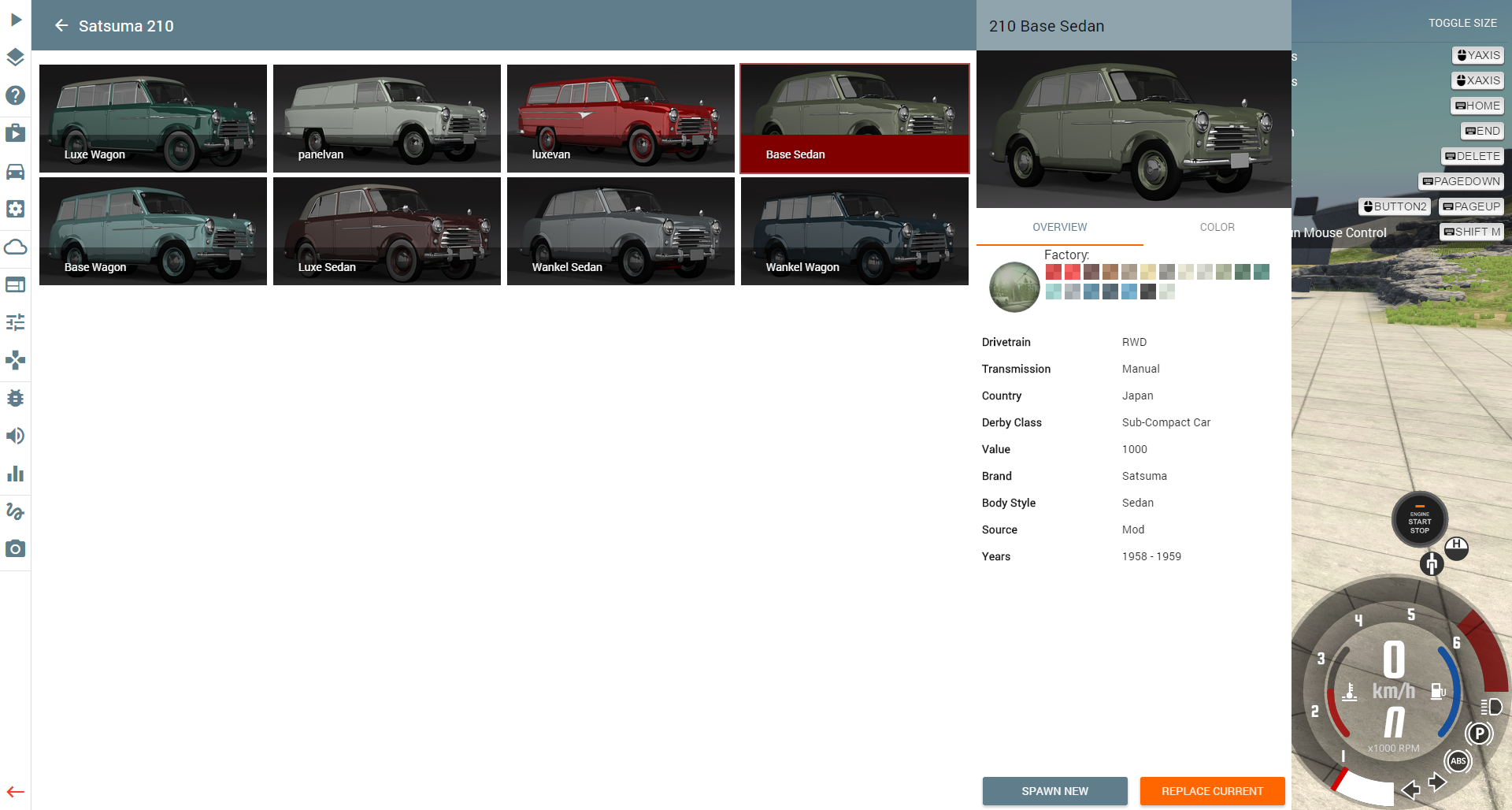Click the SHIFT M key hint
The image size is (1512, 810).
point(1472,232)
